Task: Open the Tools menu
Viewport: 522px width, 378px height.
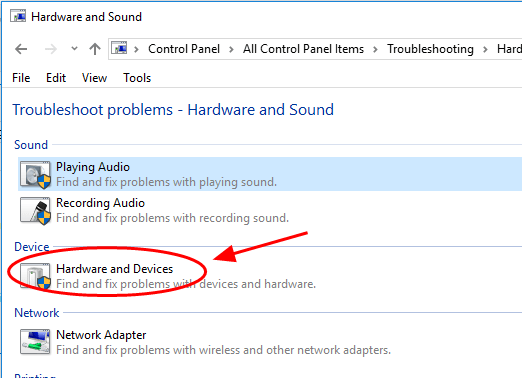Action: coord(137,78)
